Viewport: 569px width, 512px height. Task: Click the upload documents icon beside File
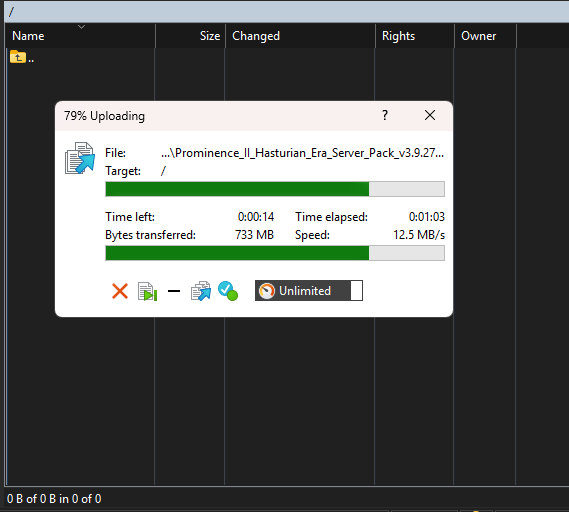point(80,158)
